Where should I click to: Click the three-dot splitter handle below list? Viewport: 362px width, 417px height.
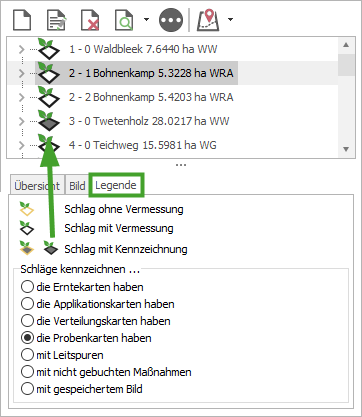[181, 165]
